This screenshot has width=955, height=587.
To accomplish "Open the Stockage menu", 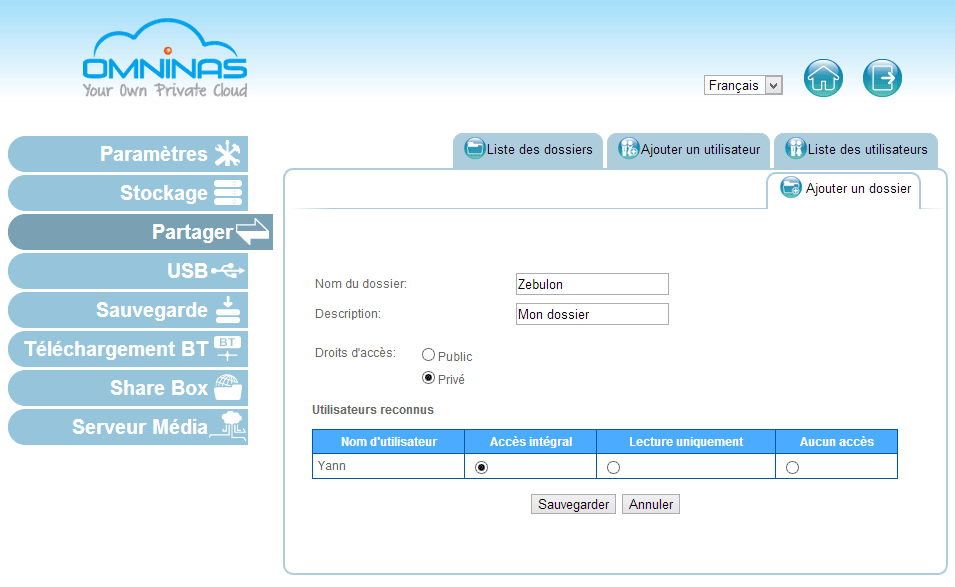I will click(128, 192).
